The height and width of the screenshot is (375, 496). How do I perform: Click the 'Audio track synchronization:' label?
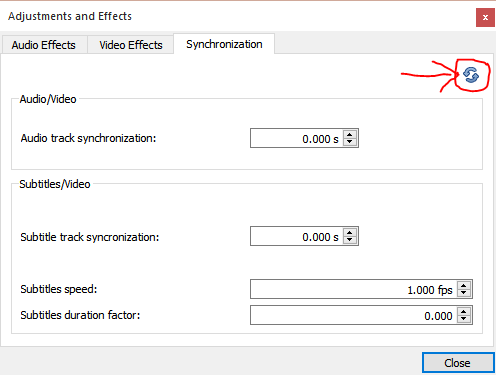88,138
